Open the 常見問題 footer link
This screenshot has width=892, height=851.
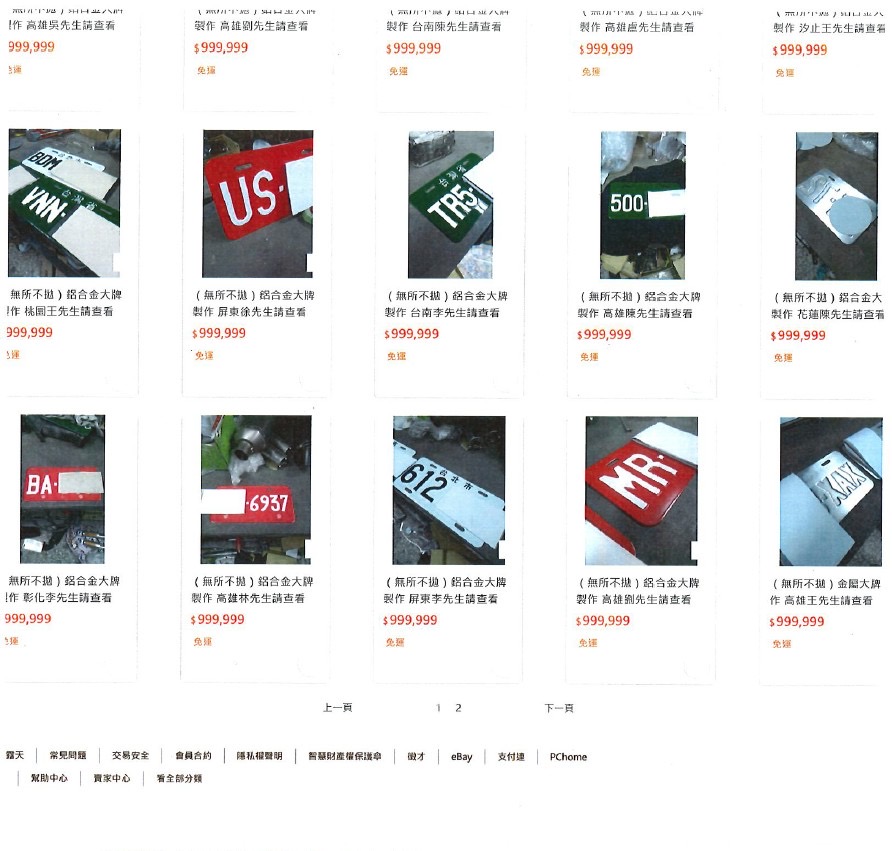68,755
